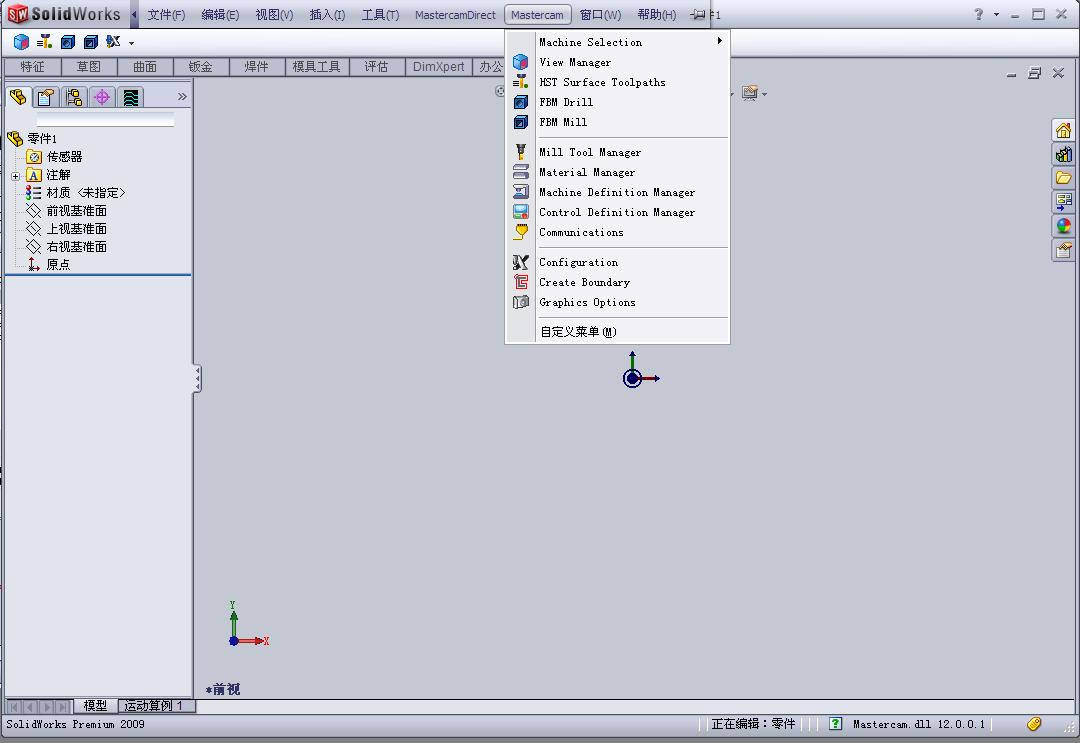Open Machine Selection submenu
This screenshot has width=1080, height=743.
click(618, 42)
